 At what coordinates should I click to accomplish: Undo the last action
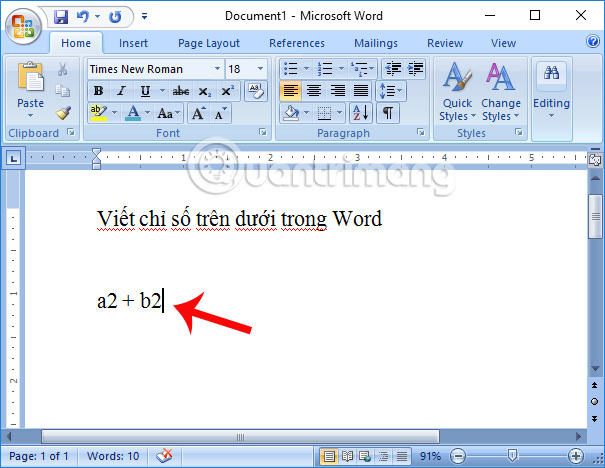[83, 17]
